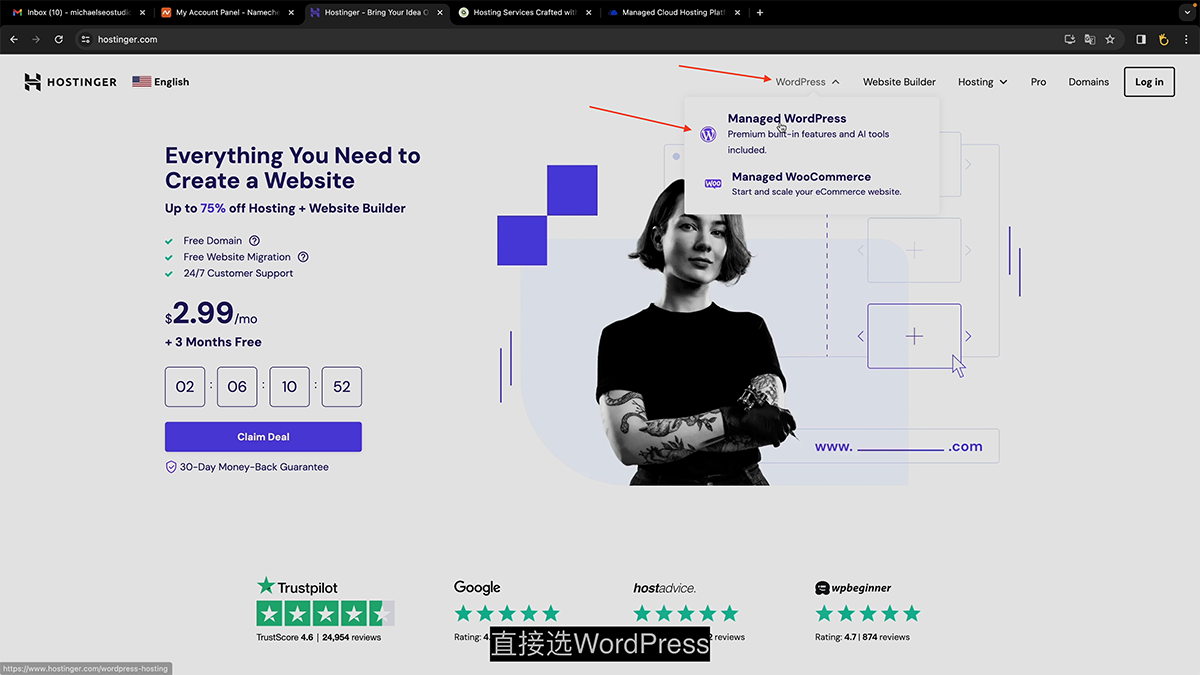Click the 30-Day Money-Back Guarantee text
This screenshot has width=1200, height=675.
click(x=253, y=467)
